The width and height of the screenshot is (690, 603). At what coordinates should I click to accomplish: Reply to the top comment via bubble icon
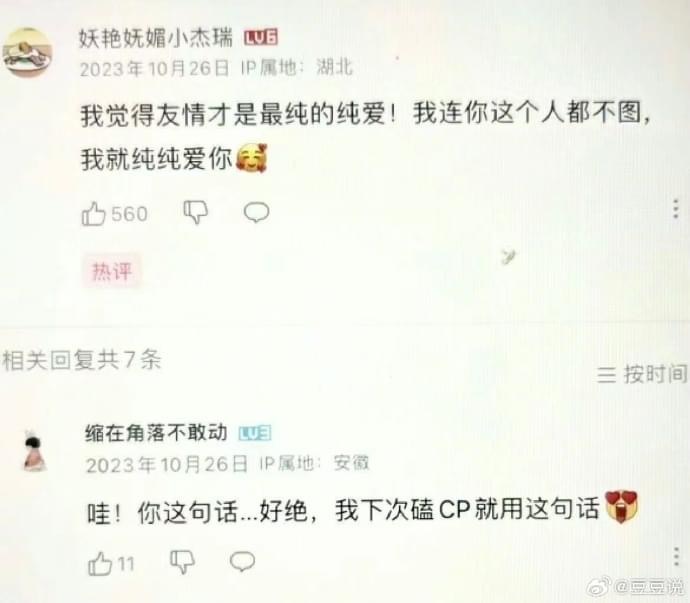257,212
